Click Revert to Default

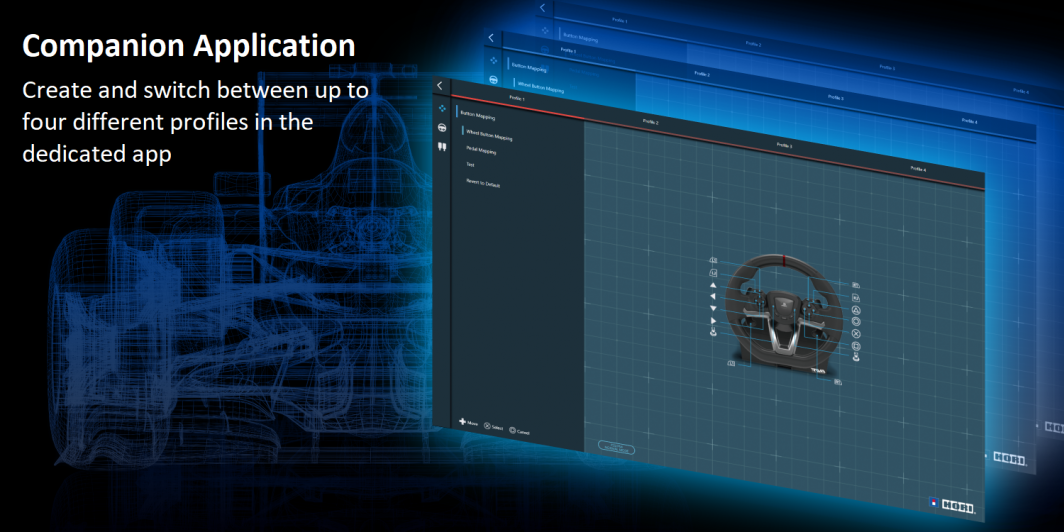(482, 184)
